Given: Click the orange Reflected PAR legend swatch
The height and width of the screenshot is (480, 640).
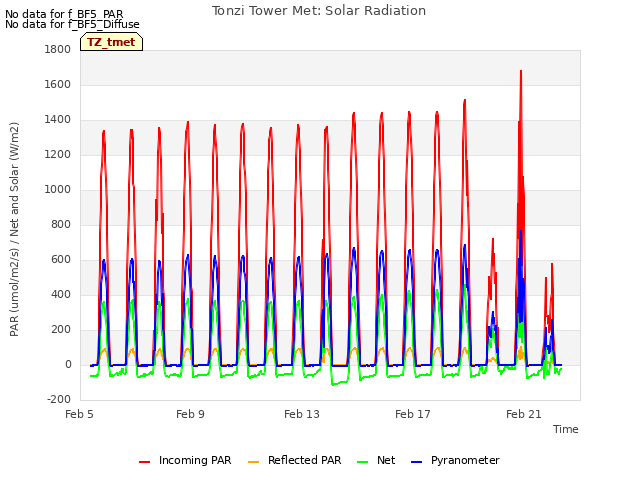Looking at the screenshot, I should tap(253, 462).
